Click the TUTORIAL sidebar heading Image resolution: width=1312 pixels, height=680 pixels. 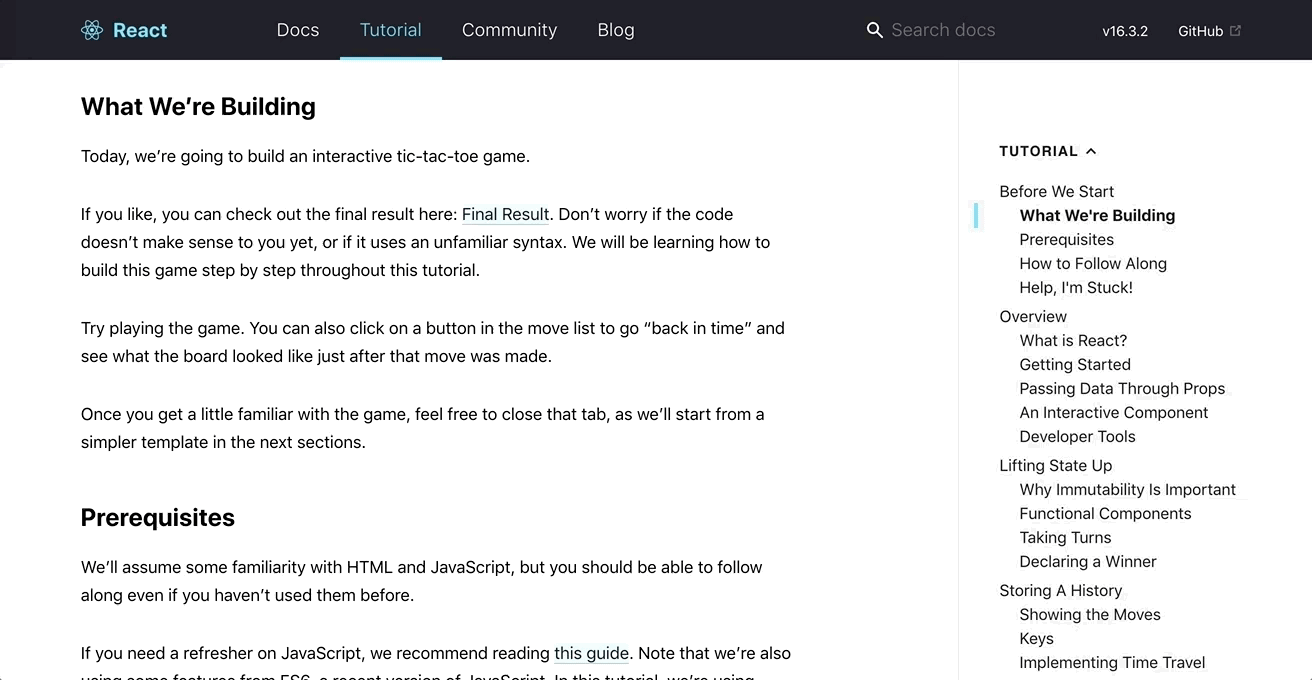point(1038,151)
